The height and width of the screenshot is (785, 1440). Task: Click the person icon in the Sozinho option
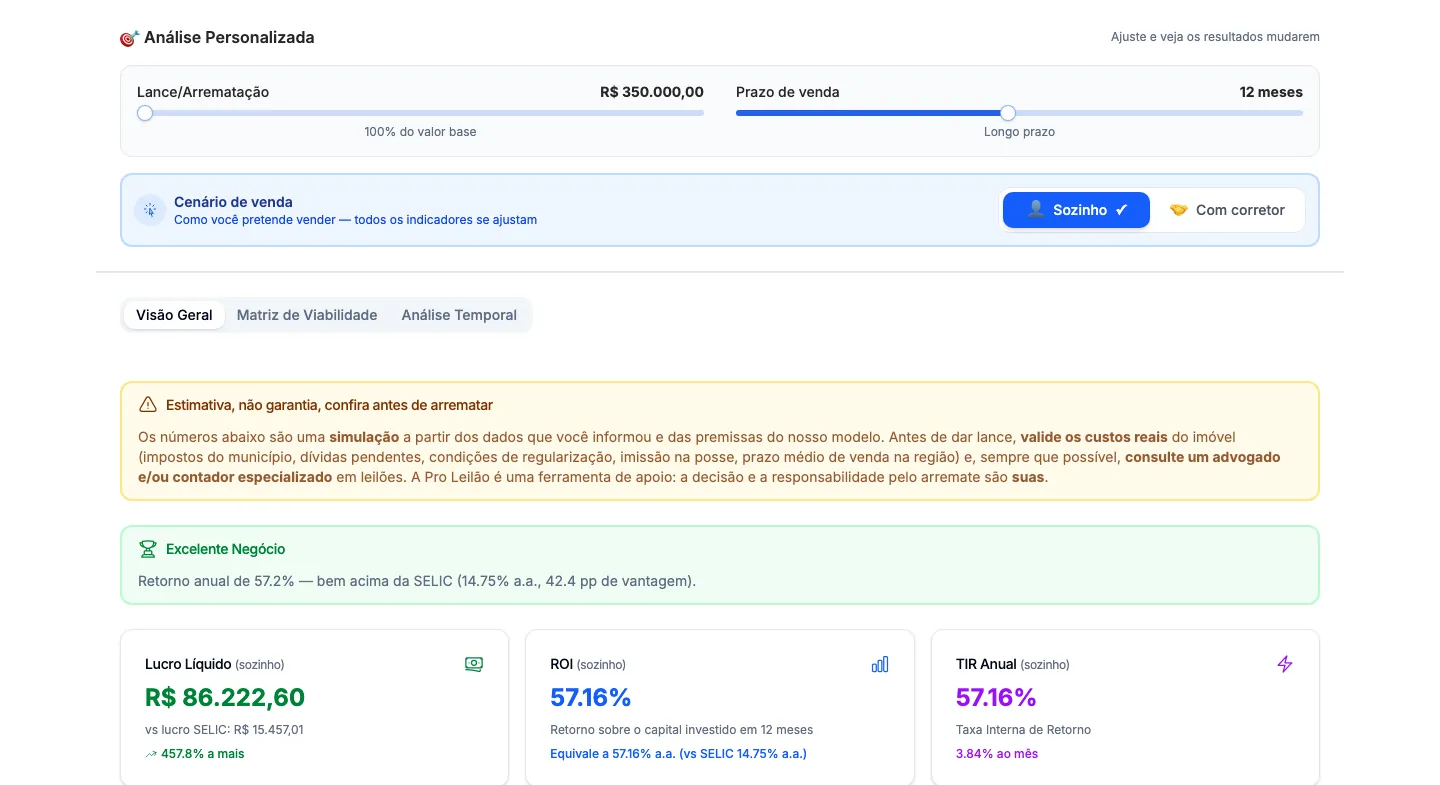point(1036,210)
